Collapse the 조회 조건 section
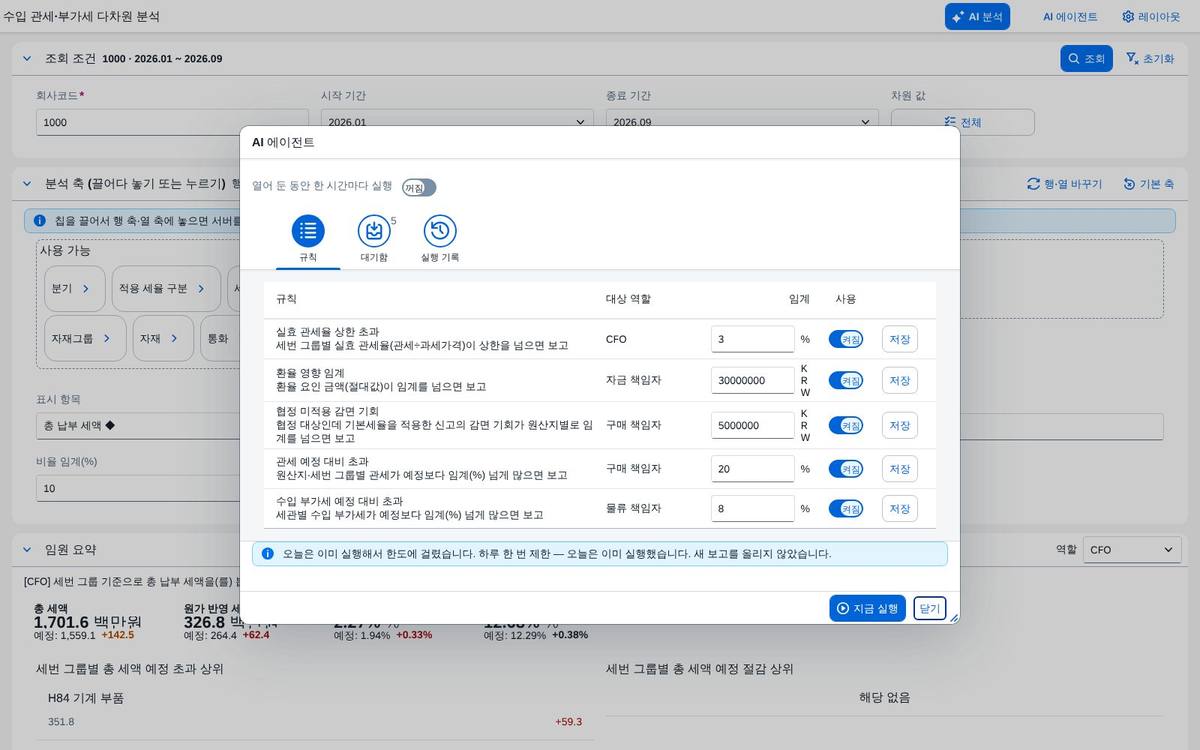The width and height of the screenshot is (1200, 750). [27, 58]
